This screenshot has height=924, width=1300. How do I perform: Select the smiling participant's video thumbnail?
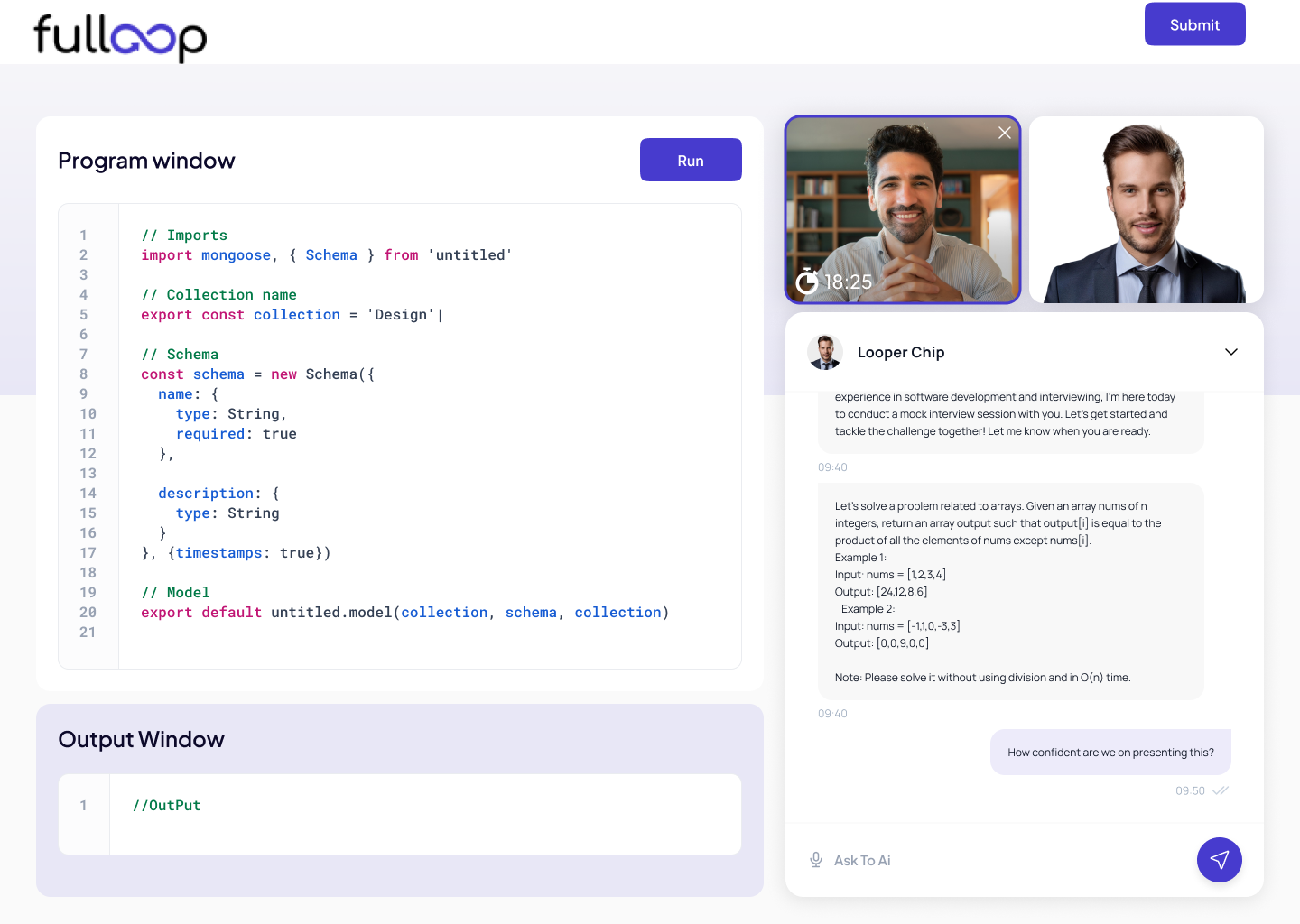click(902, 209)
